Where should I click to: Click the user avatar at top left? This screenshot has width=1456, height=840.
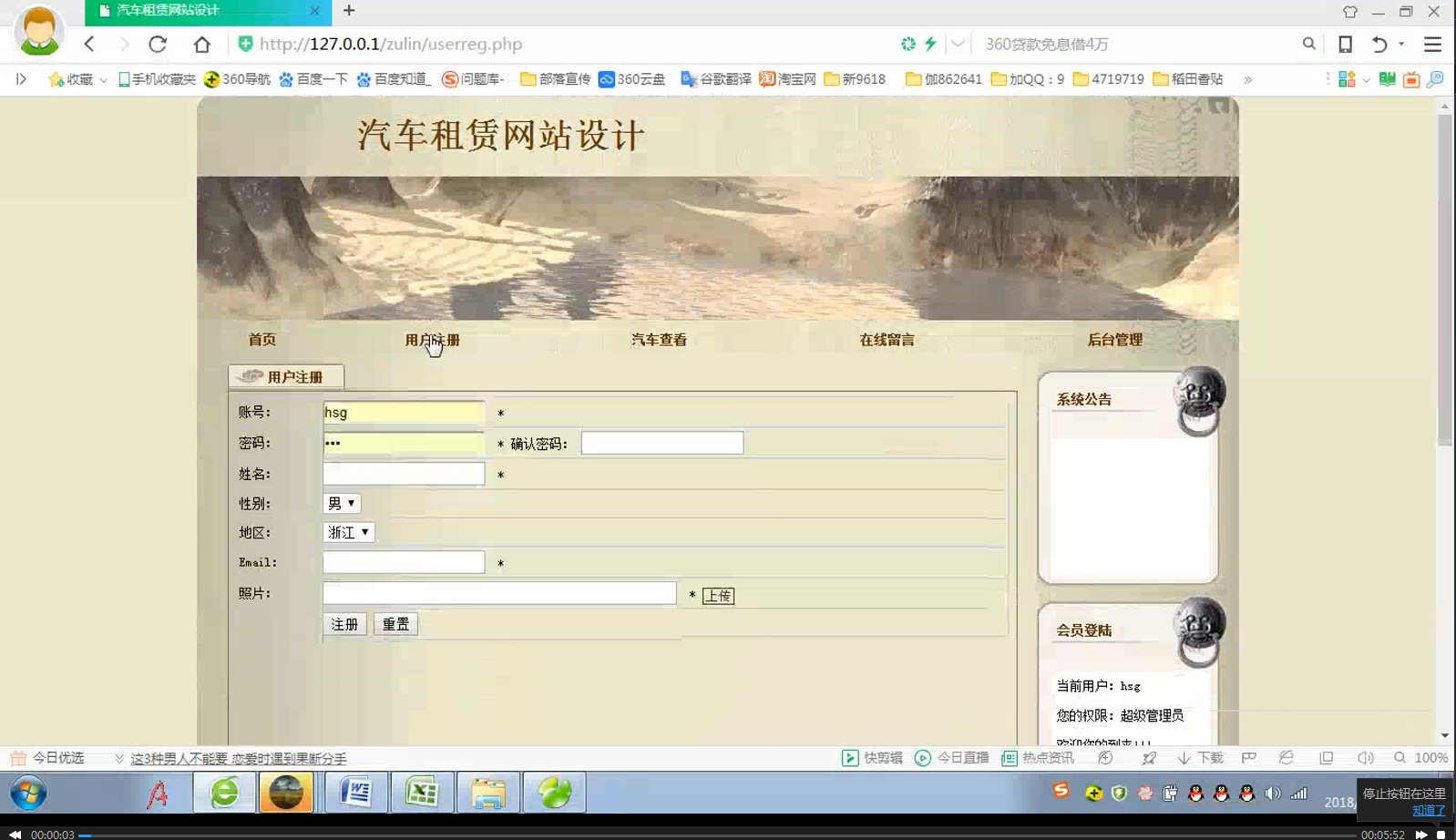click(x=39, y=30)
